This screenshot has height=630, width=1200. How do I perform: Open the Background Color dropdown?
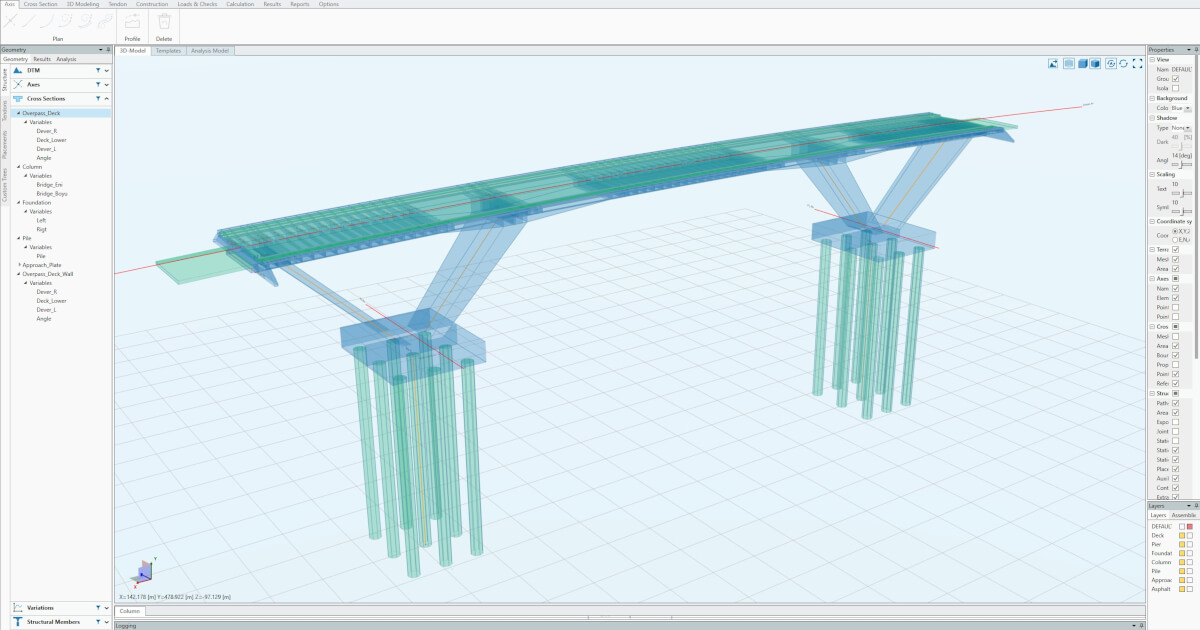[x=1187, y=108]
